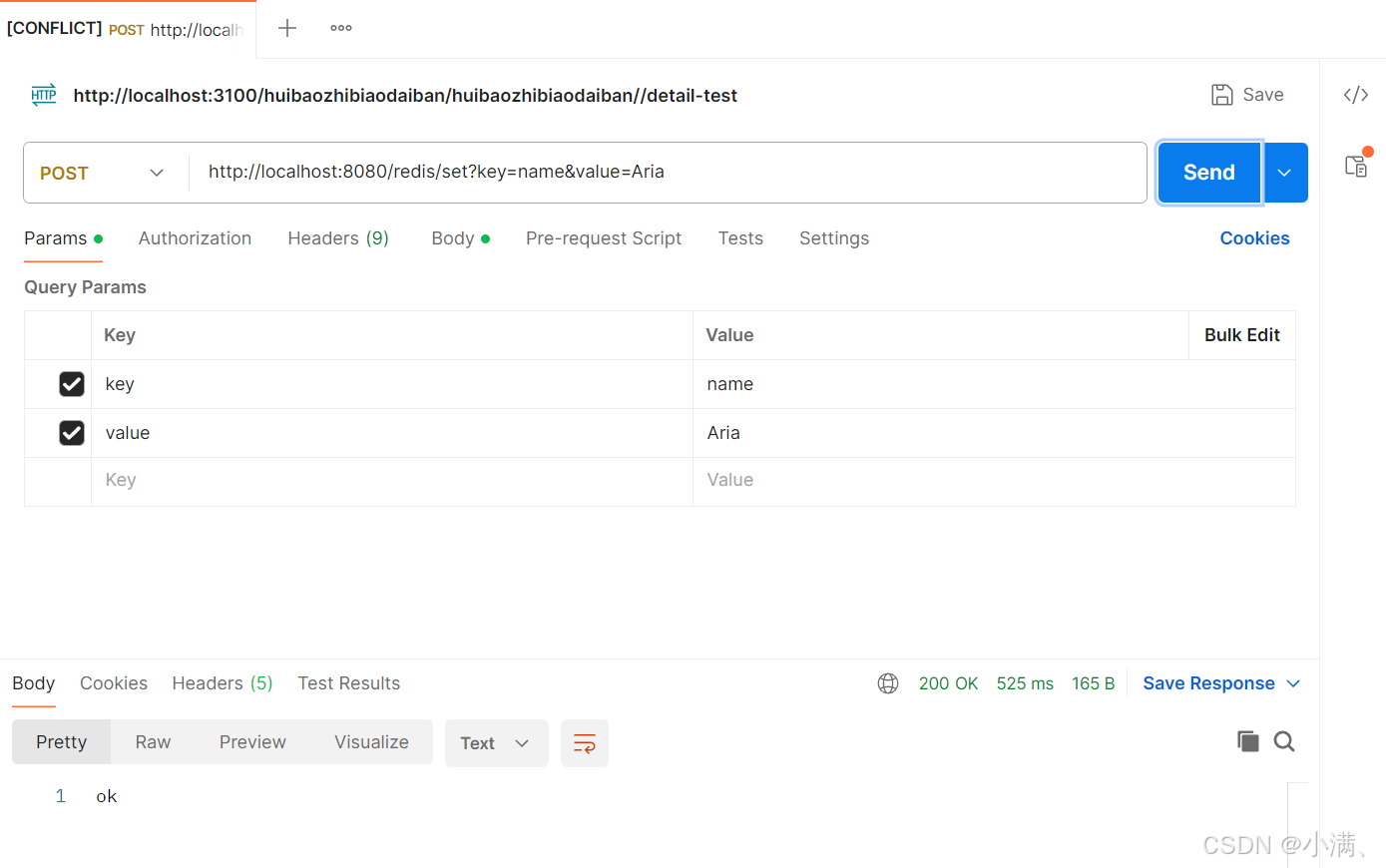Click the Save Response button
1386x868 pixels.
1208,683
